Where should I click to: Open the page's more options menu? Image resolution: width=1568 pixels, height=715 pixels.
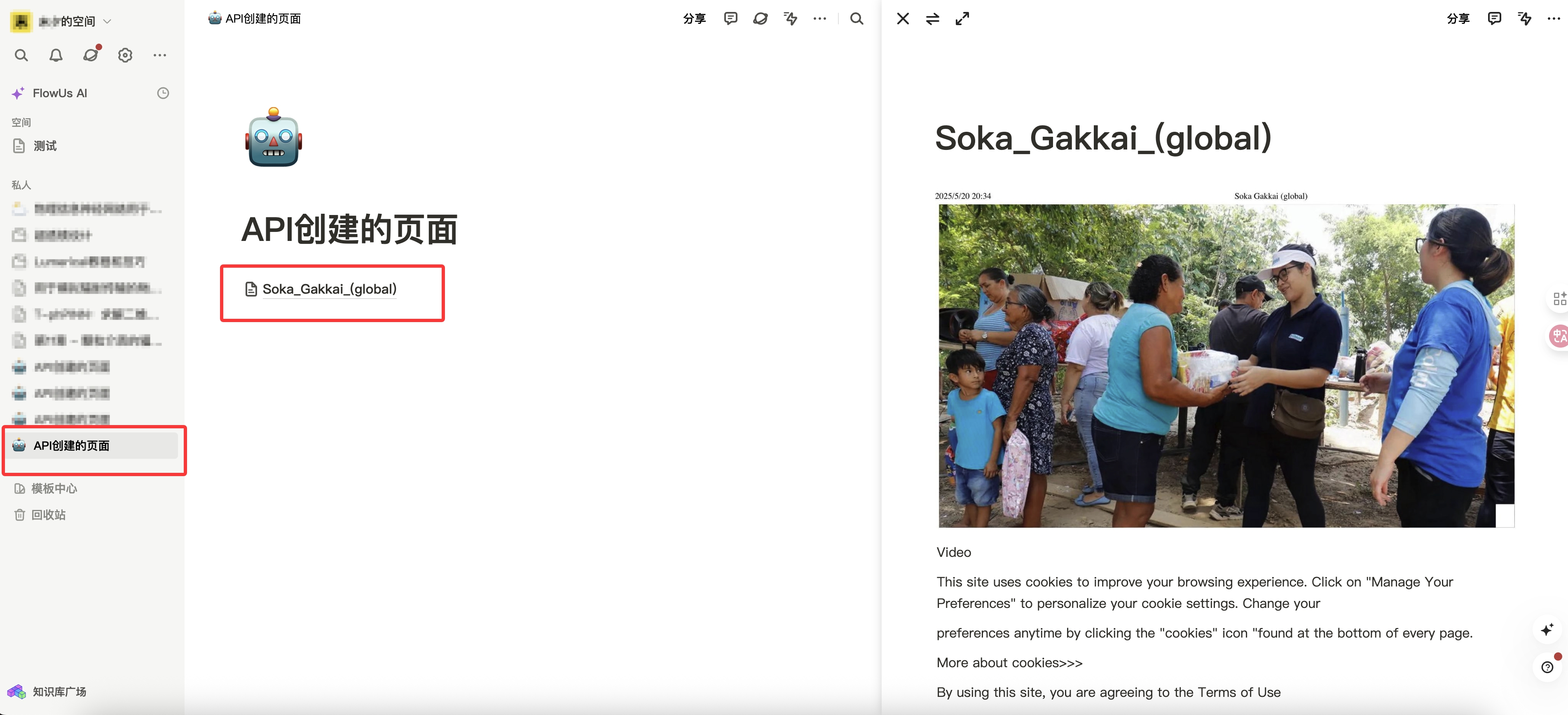click(819, 18)
